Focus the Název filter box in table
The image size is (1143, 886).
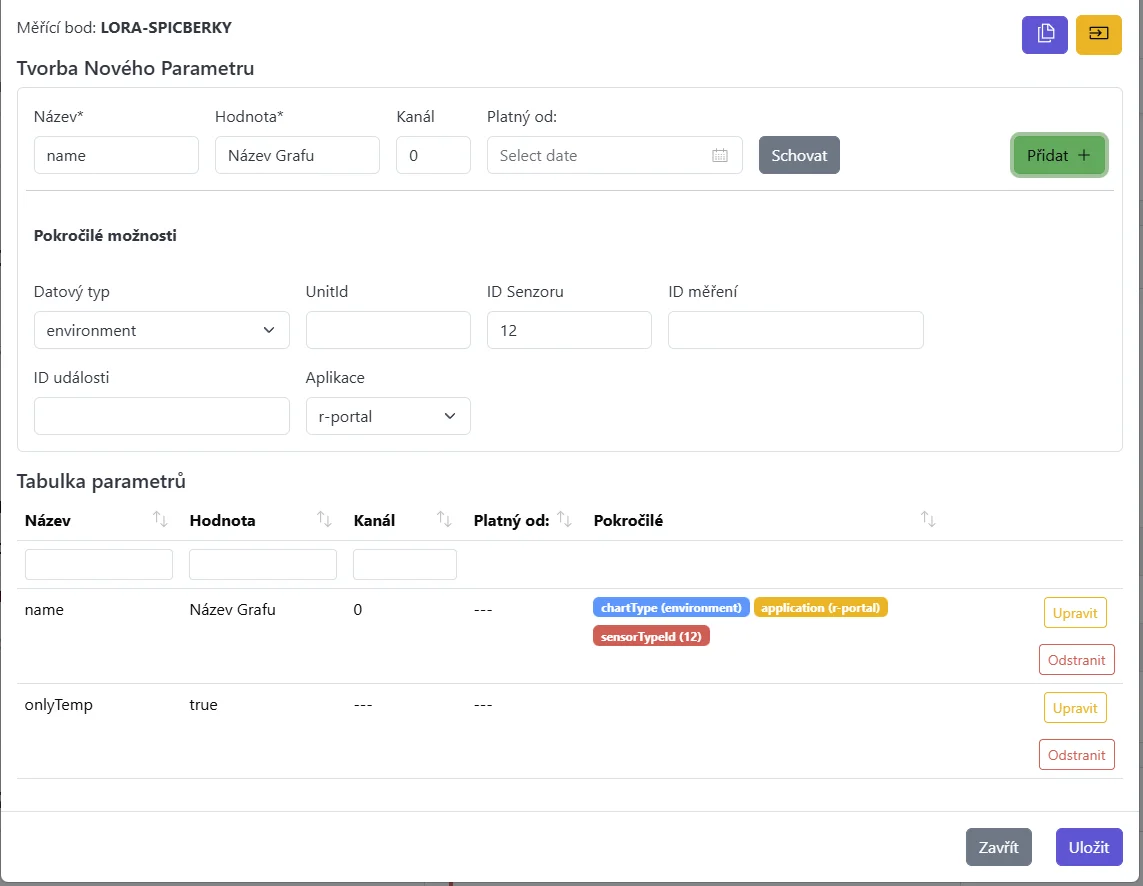(x=99, y=564)
